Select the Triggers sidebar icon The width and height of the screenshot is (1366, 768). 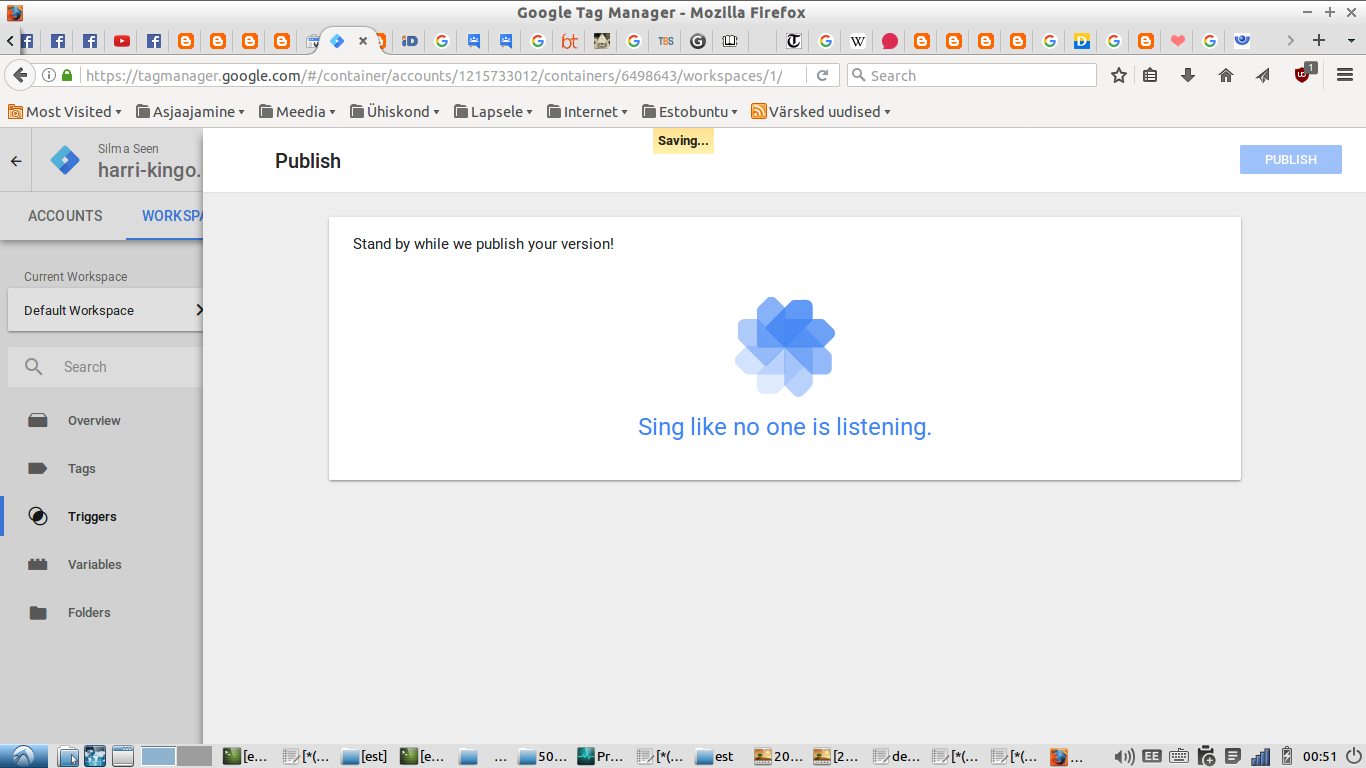[x=38, y=516]
